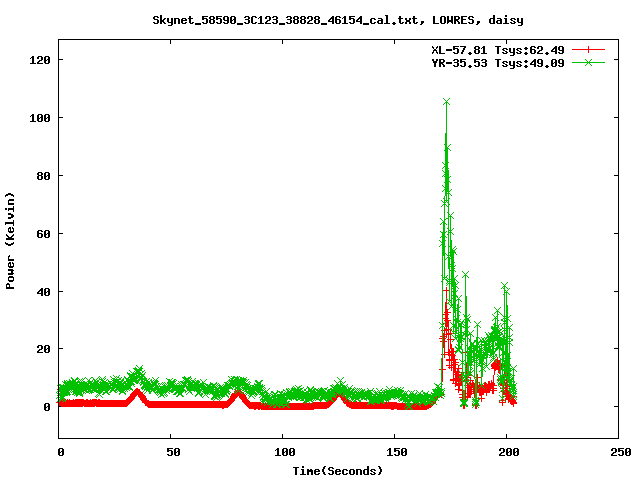Click the red XL legend line sample
Viewport: 640px width, 480px height.
pos(588,50)
